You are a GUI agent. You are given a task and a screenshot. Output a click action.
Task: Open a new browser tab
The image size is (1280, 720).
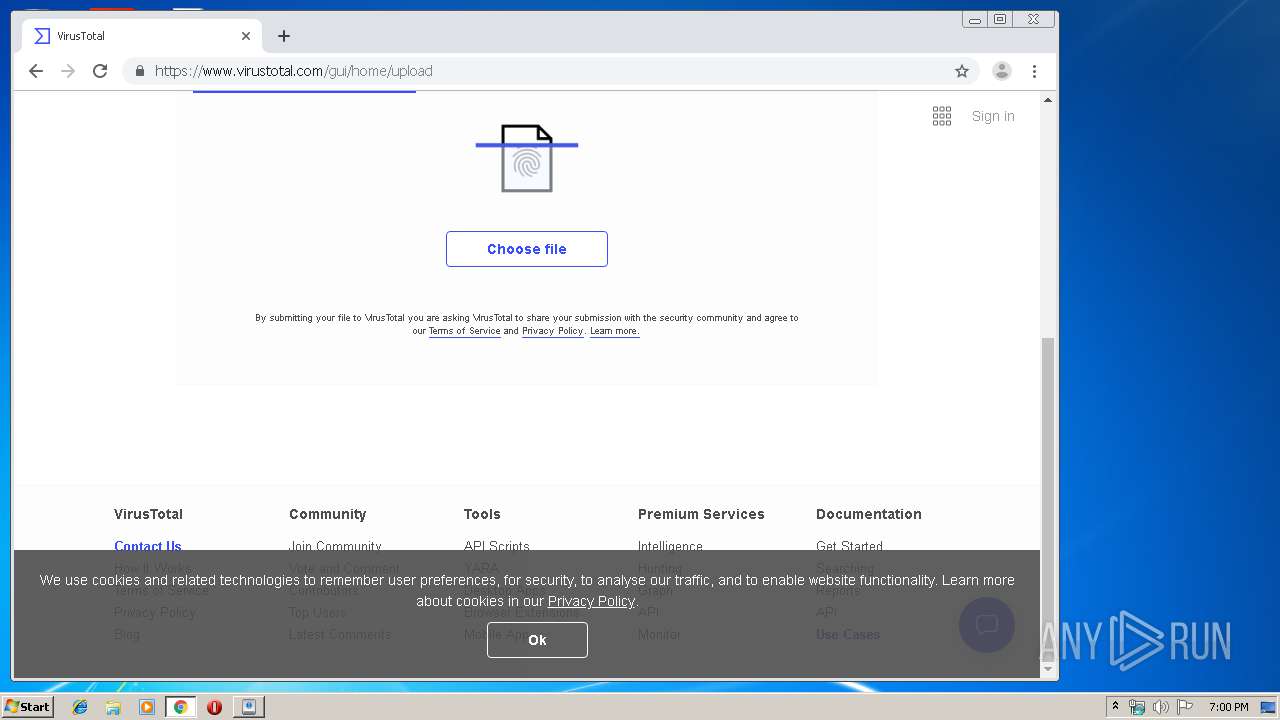[284, 36]
